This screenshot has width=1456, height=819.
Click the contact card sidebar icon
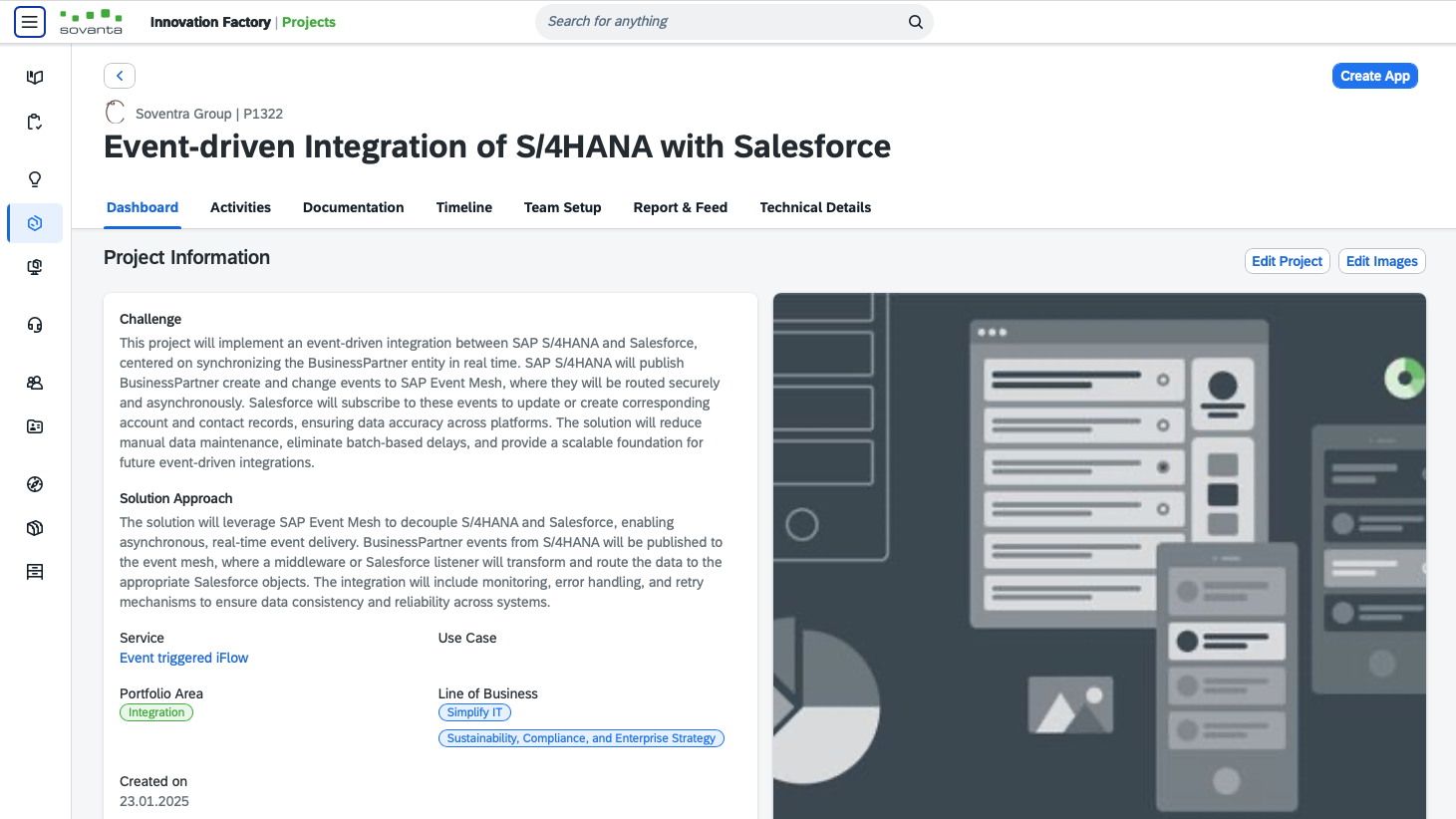[35, 426]
